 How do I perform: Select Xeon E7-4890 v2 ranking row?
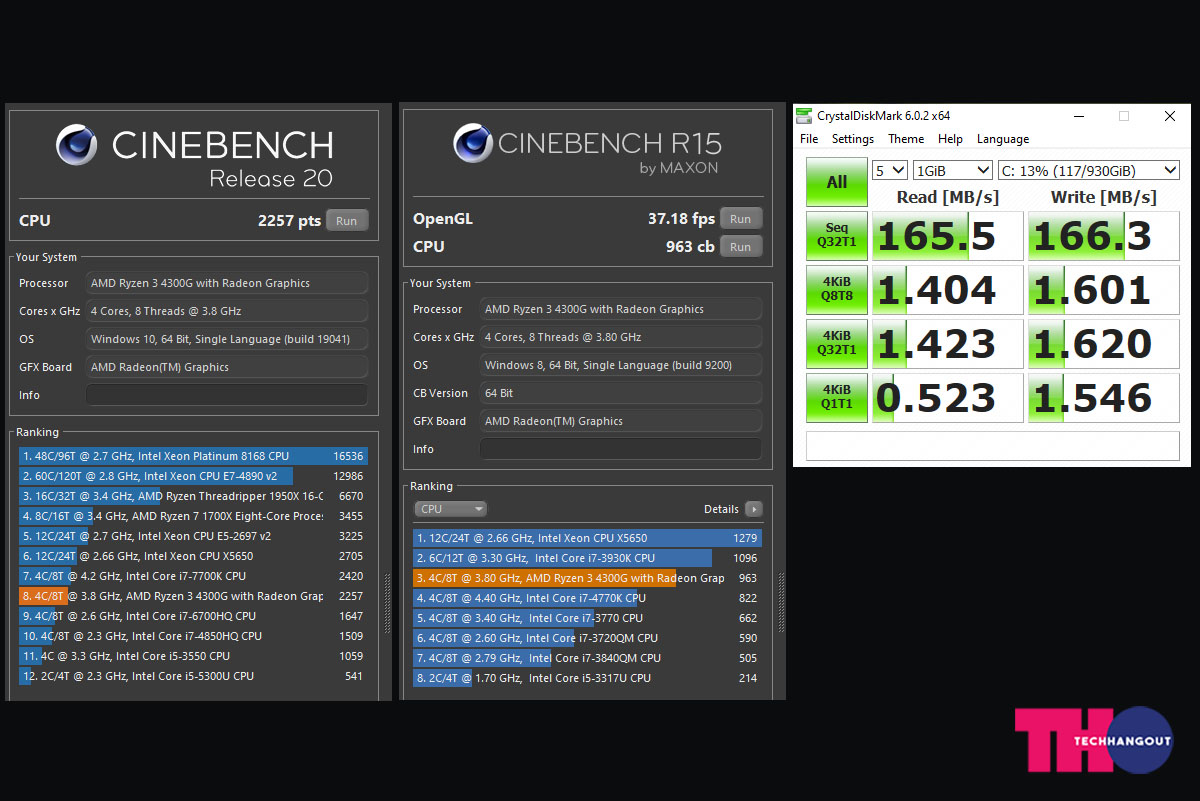click(x=193, y=476)
